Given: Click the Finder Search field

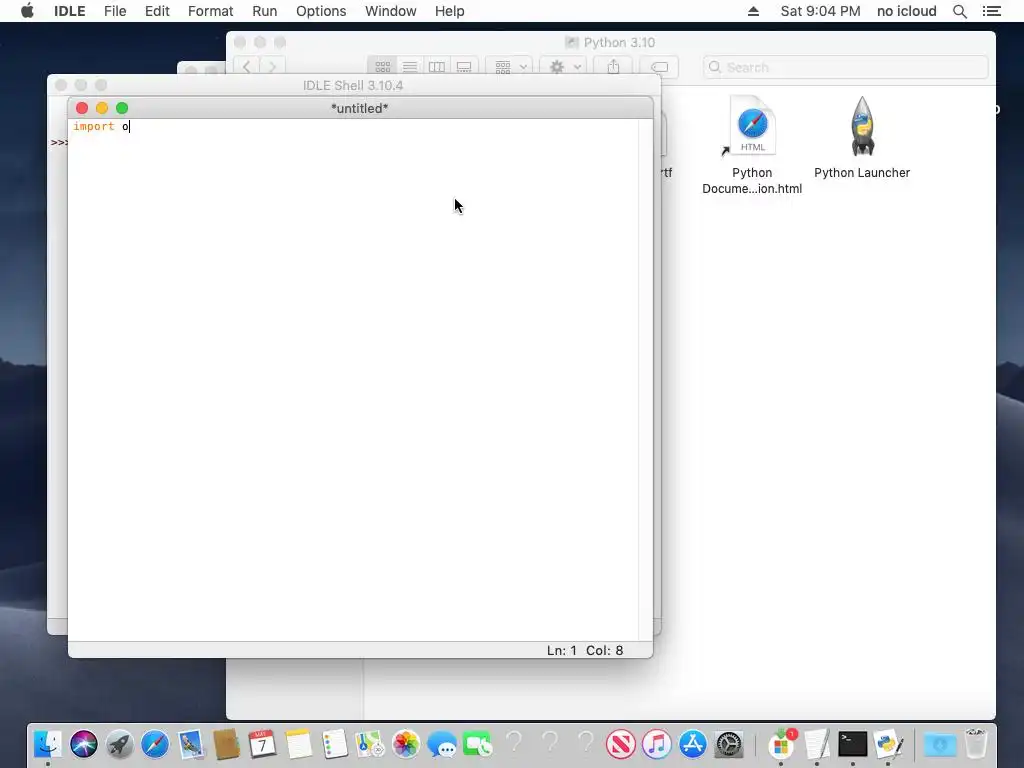Looking at the screenshot, I should (x=845, y=67).
